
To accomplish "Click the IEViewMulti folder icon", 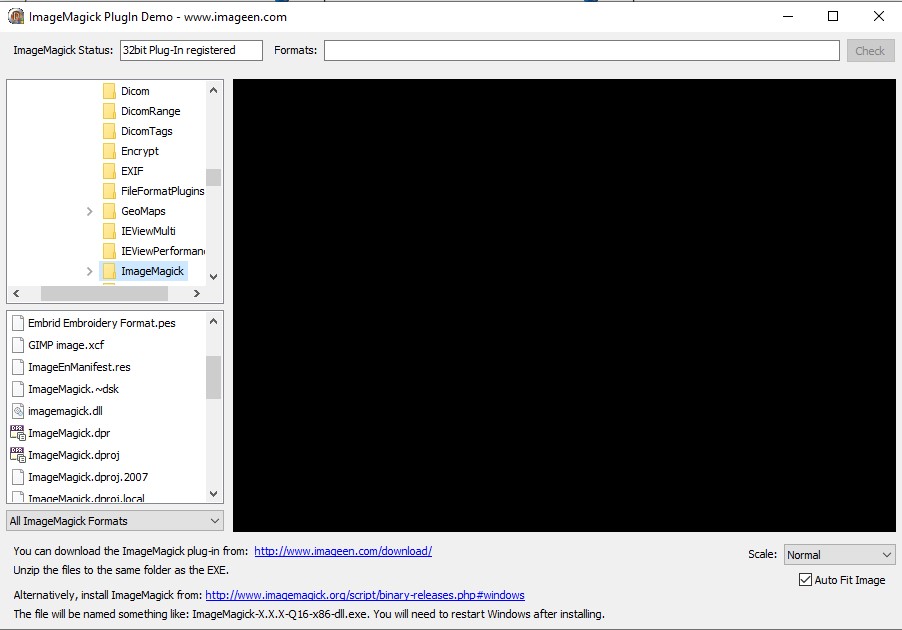I will pyautogui.click(x=109, y=231).
